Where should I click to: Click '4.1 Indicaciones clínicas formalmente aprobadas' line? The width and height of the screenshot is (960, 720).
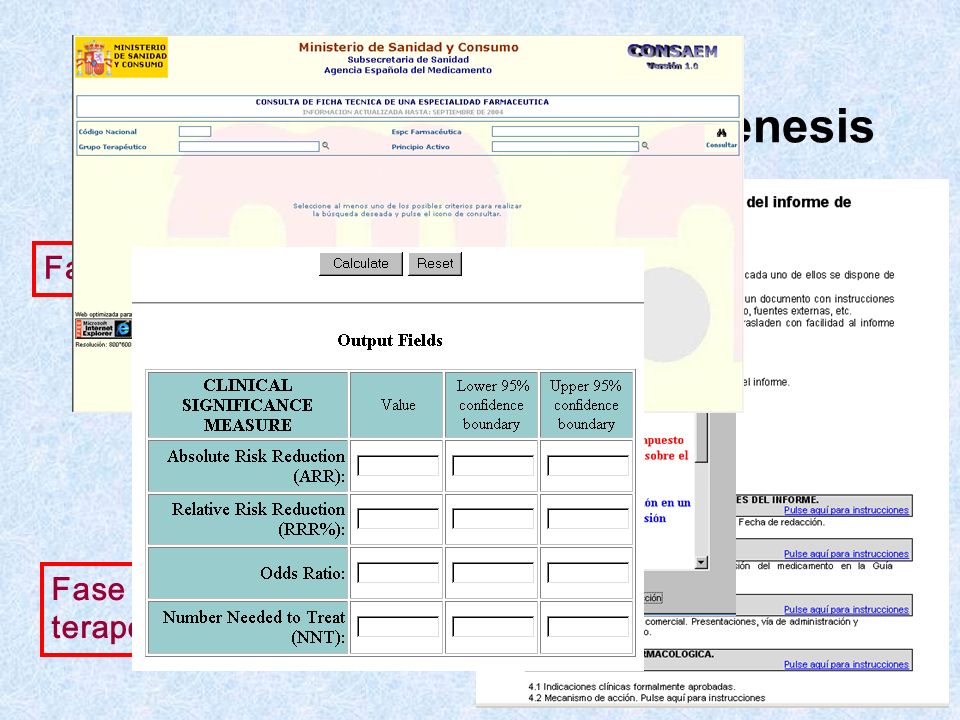click(x=631, y=687)
